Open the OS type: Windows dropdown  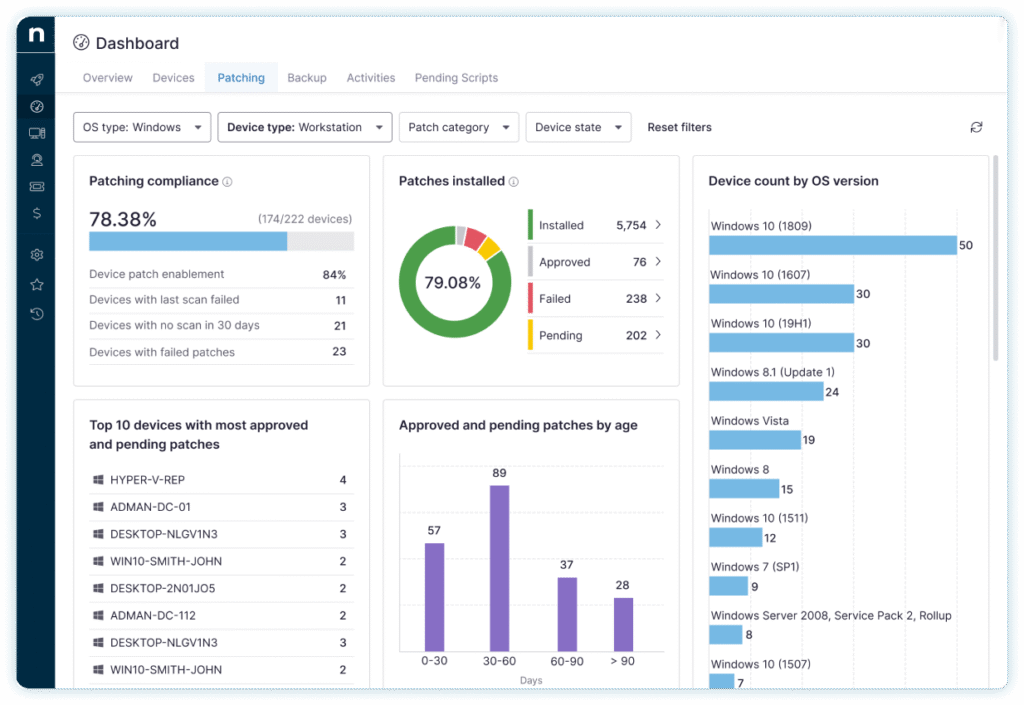[x=141, y=127]
